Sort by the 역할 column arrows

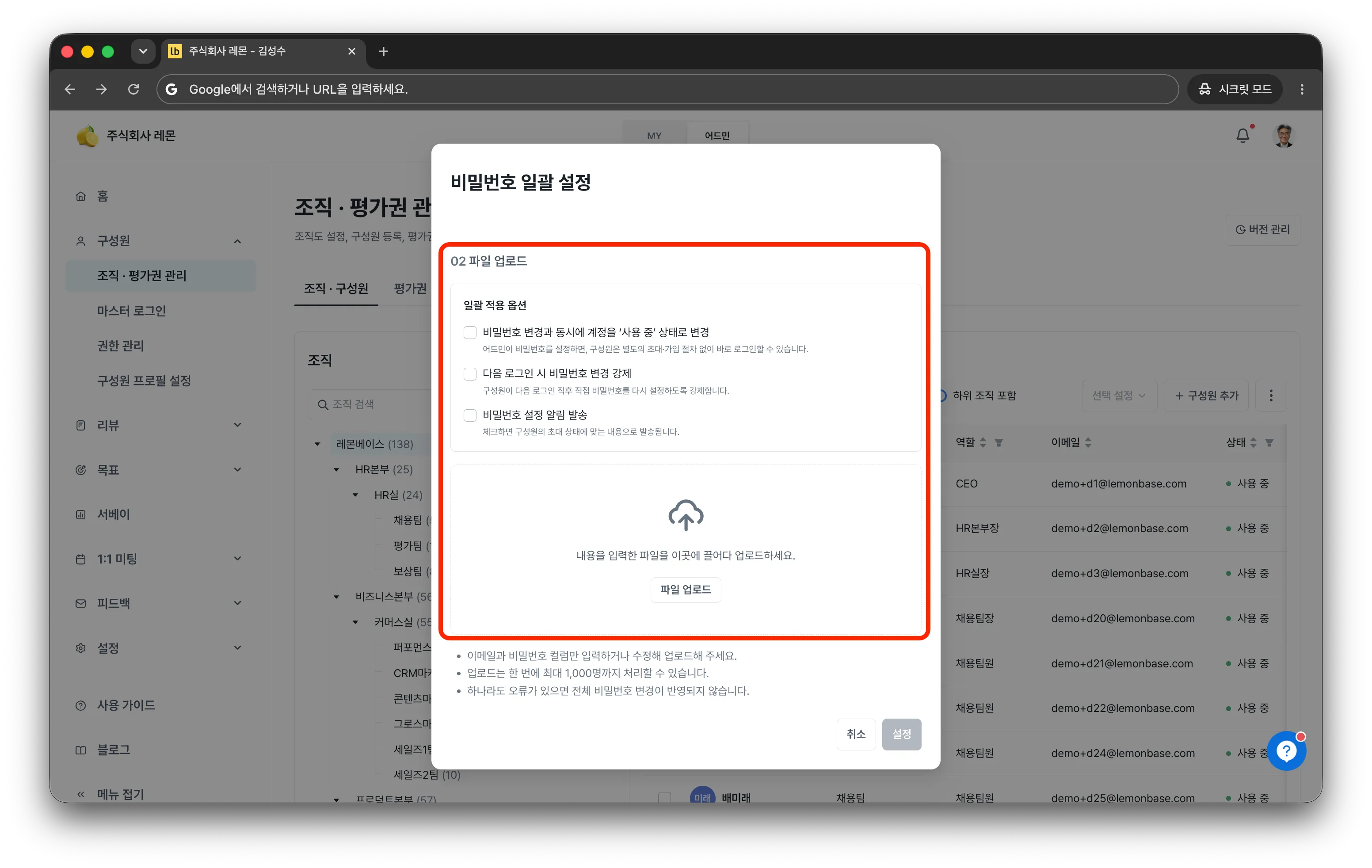pos(983,442)
